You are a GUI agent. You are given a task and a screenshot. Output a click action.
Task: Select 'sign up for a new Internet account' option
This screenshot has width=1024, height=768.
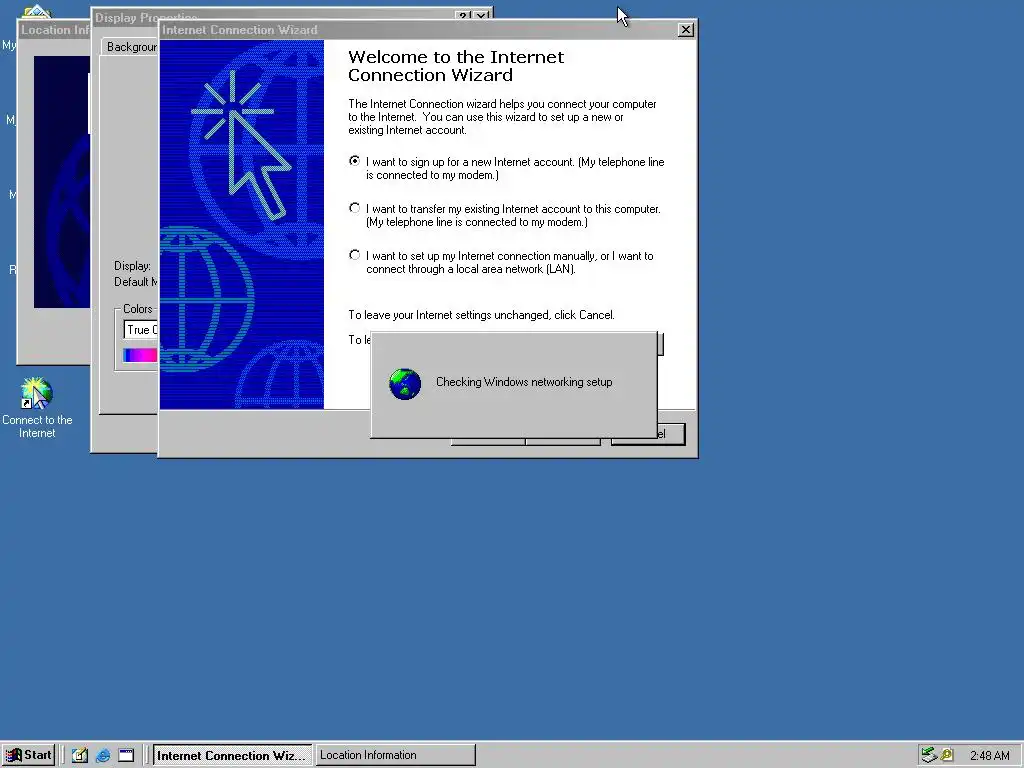pyautogui.click(x=355, y=161)
